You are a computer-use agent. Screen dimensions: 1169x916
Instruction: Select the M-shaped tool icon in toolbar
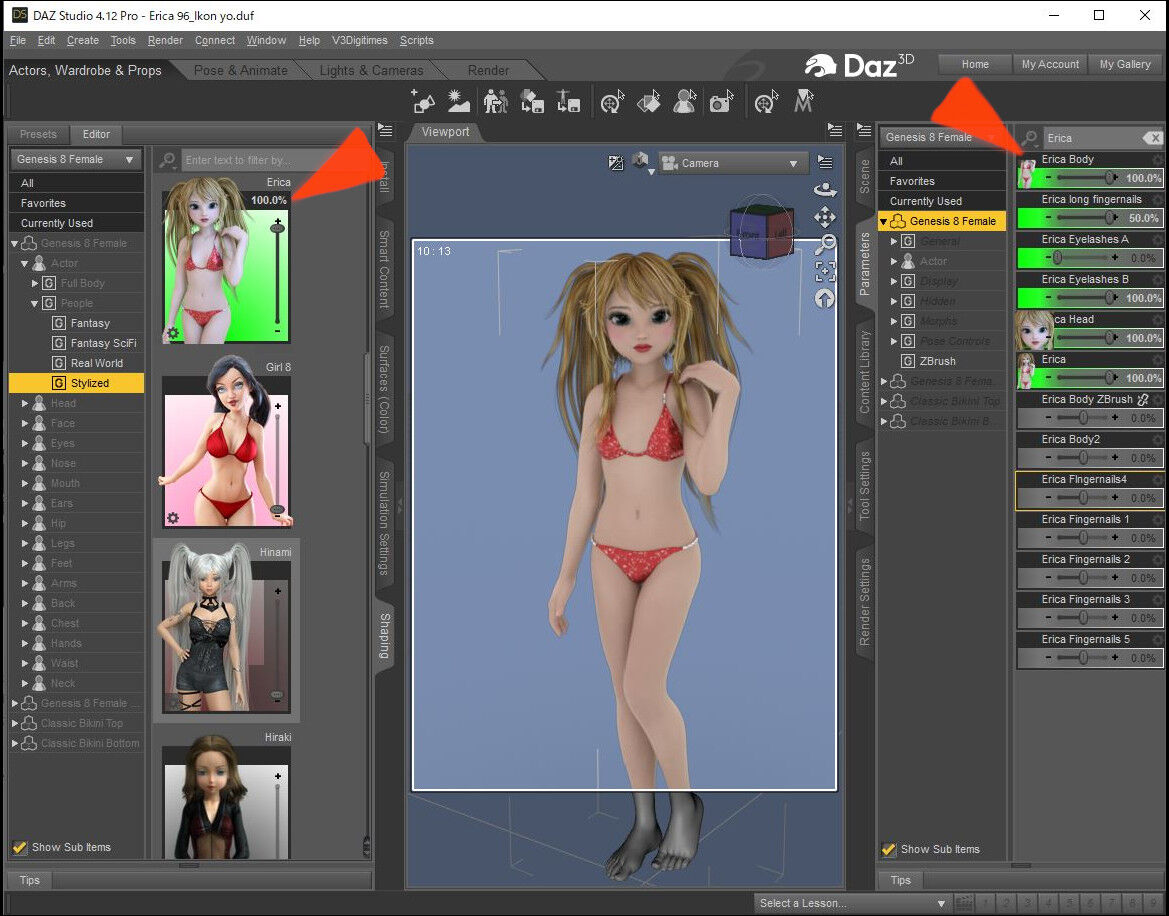pyautogui.click(x=803, y=101)
